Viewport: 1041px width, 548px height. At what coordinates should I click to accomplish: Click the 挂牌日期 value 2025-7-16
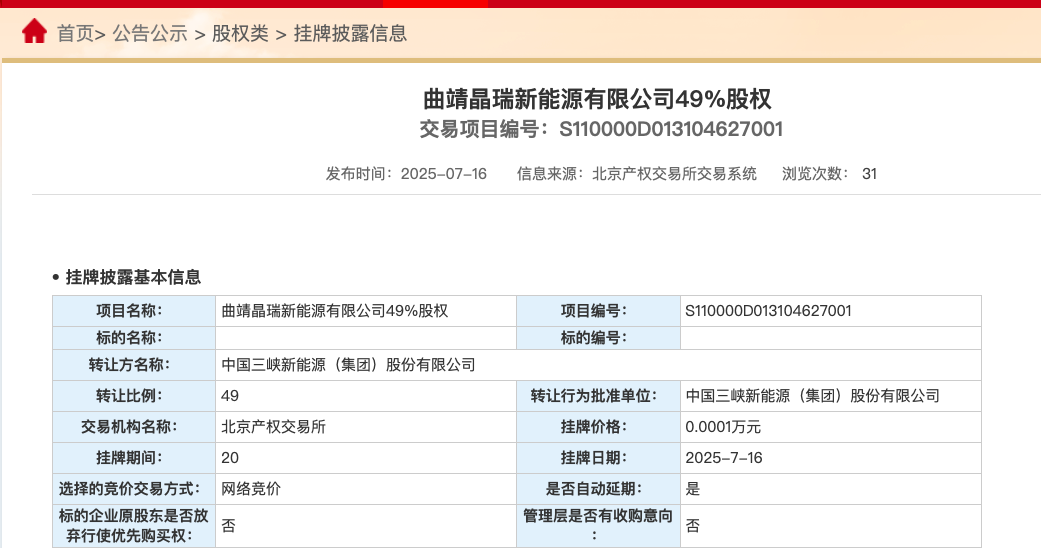click(724, 458)
